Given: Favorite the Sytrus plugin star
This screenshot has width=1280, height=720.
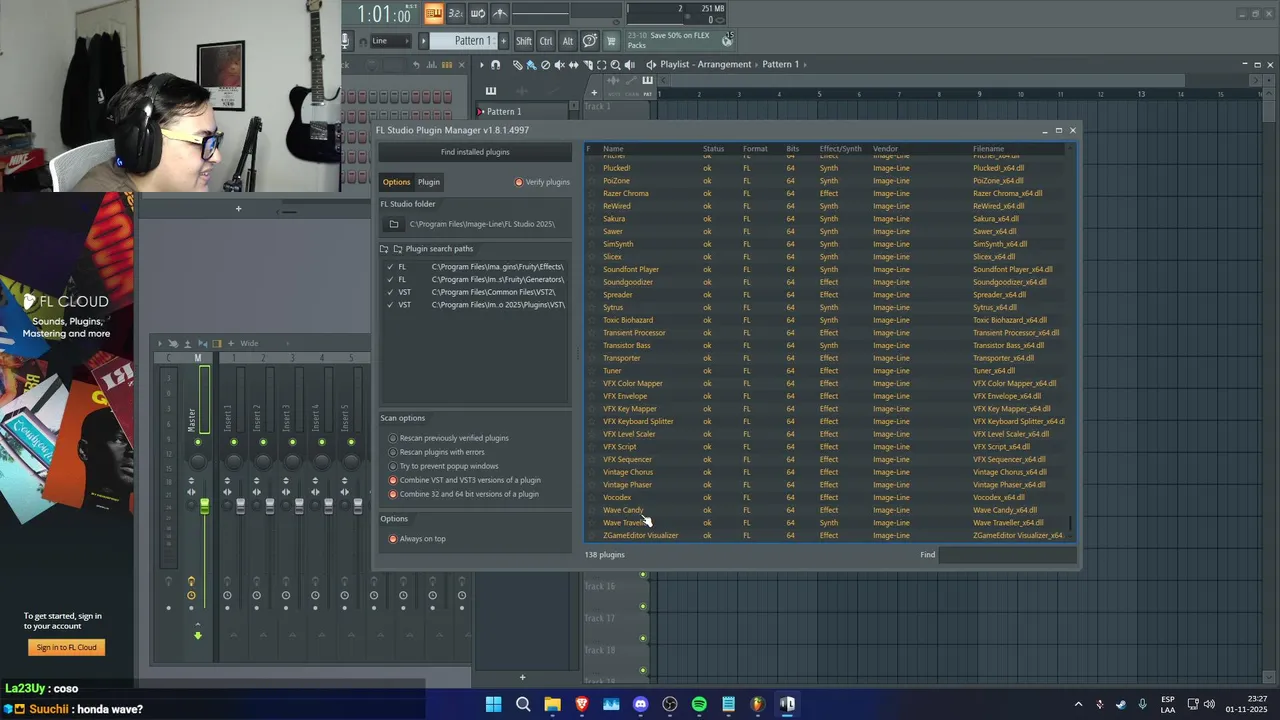Looking at the screenshot, I should point(591,308).
